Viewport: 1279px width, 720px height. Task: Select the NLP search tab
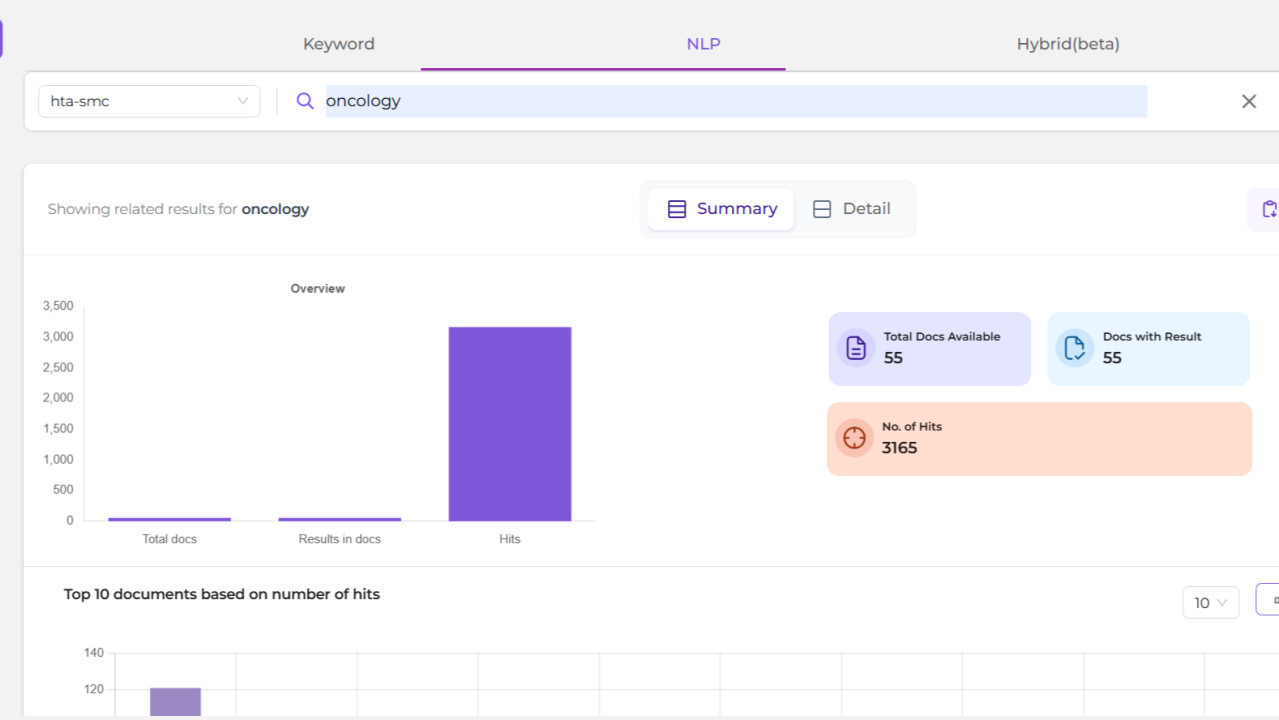tap(703, 44)
